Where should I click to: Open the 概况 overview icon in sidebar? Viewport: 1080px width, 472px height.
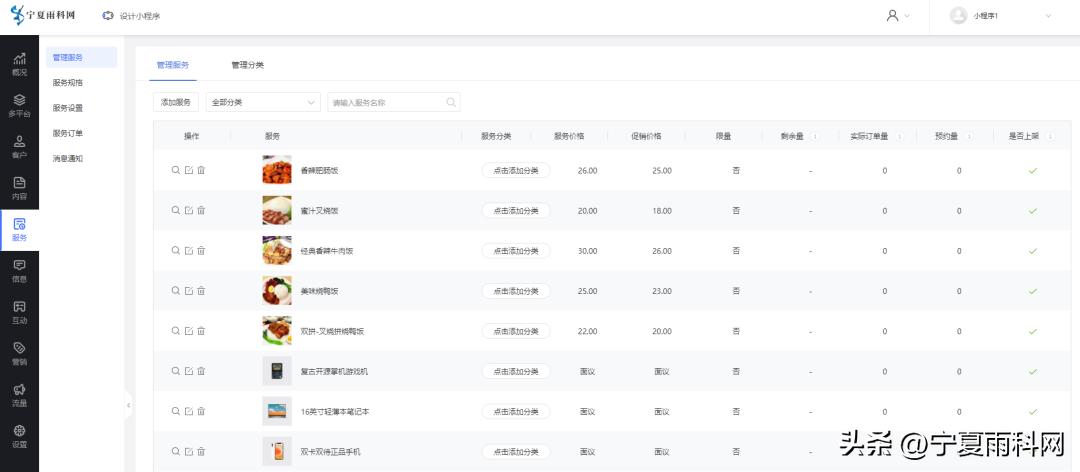(x=19, y=64)
